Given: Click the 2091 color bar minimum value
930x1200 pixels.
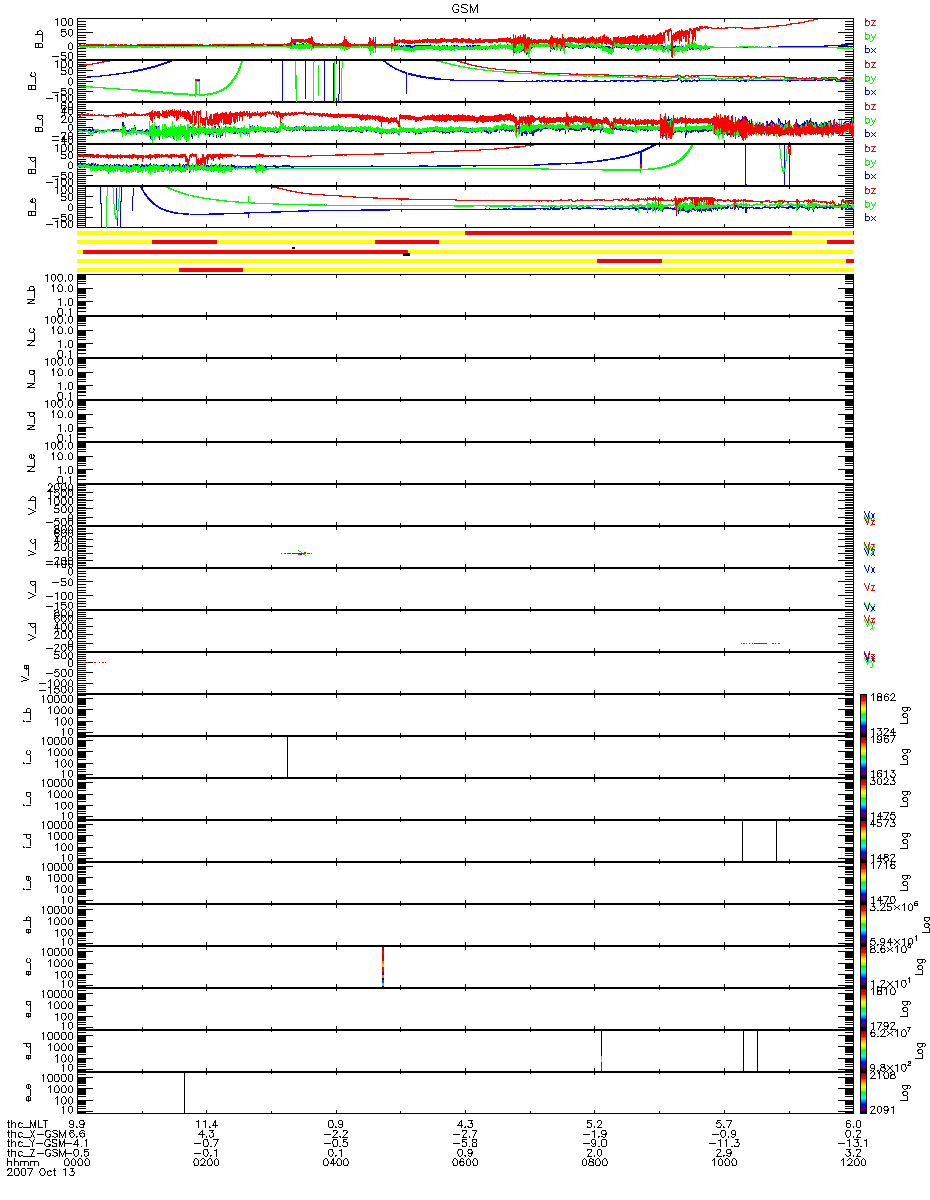Looking at the screenshot, I should [881, 1110].
